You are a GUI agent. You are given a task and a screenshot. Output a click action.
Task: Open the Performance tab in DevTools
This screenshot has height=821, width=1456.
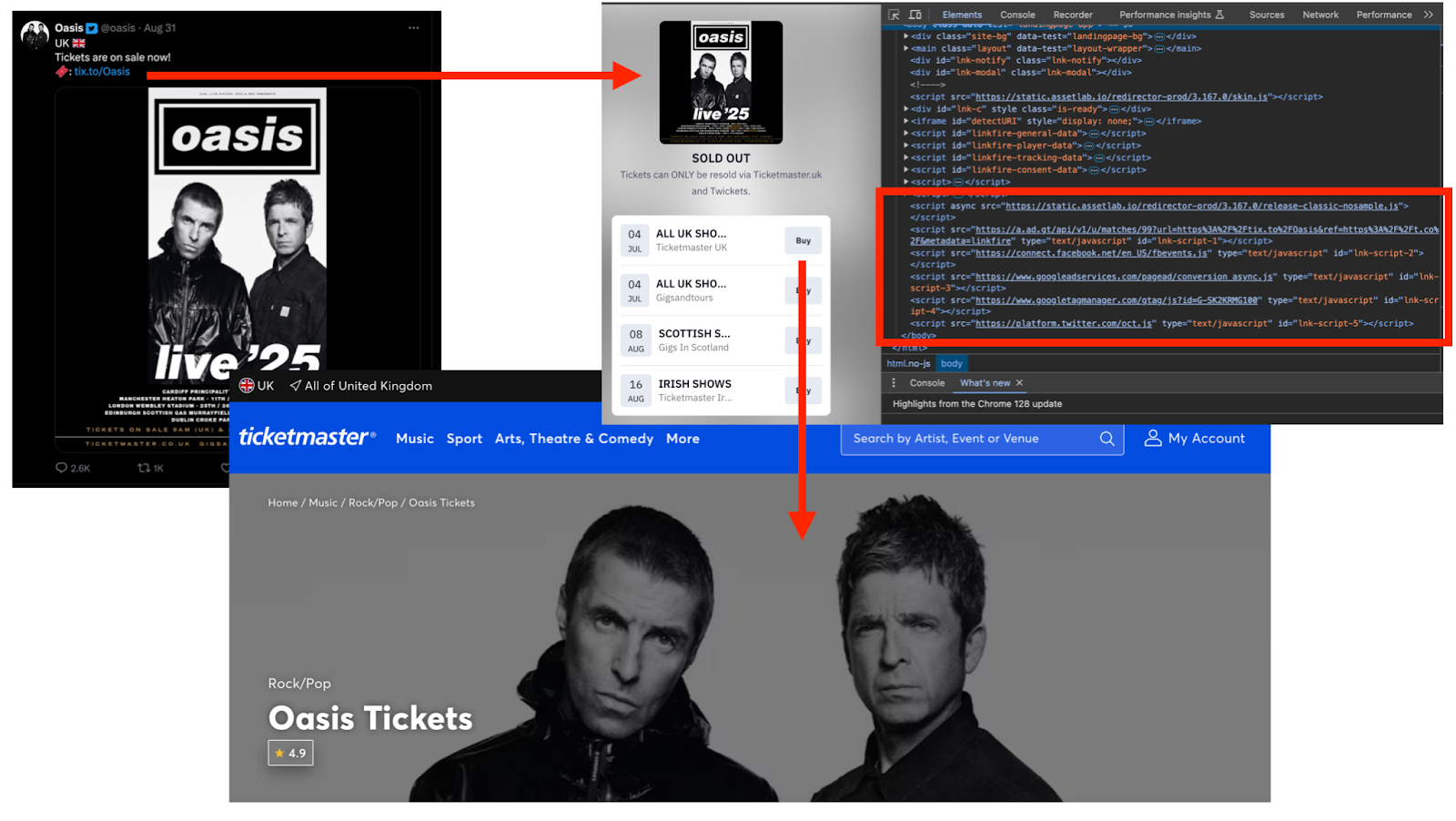click(1384, 15)
